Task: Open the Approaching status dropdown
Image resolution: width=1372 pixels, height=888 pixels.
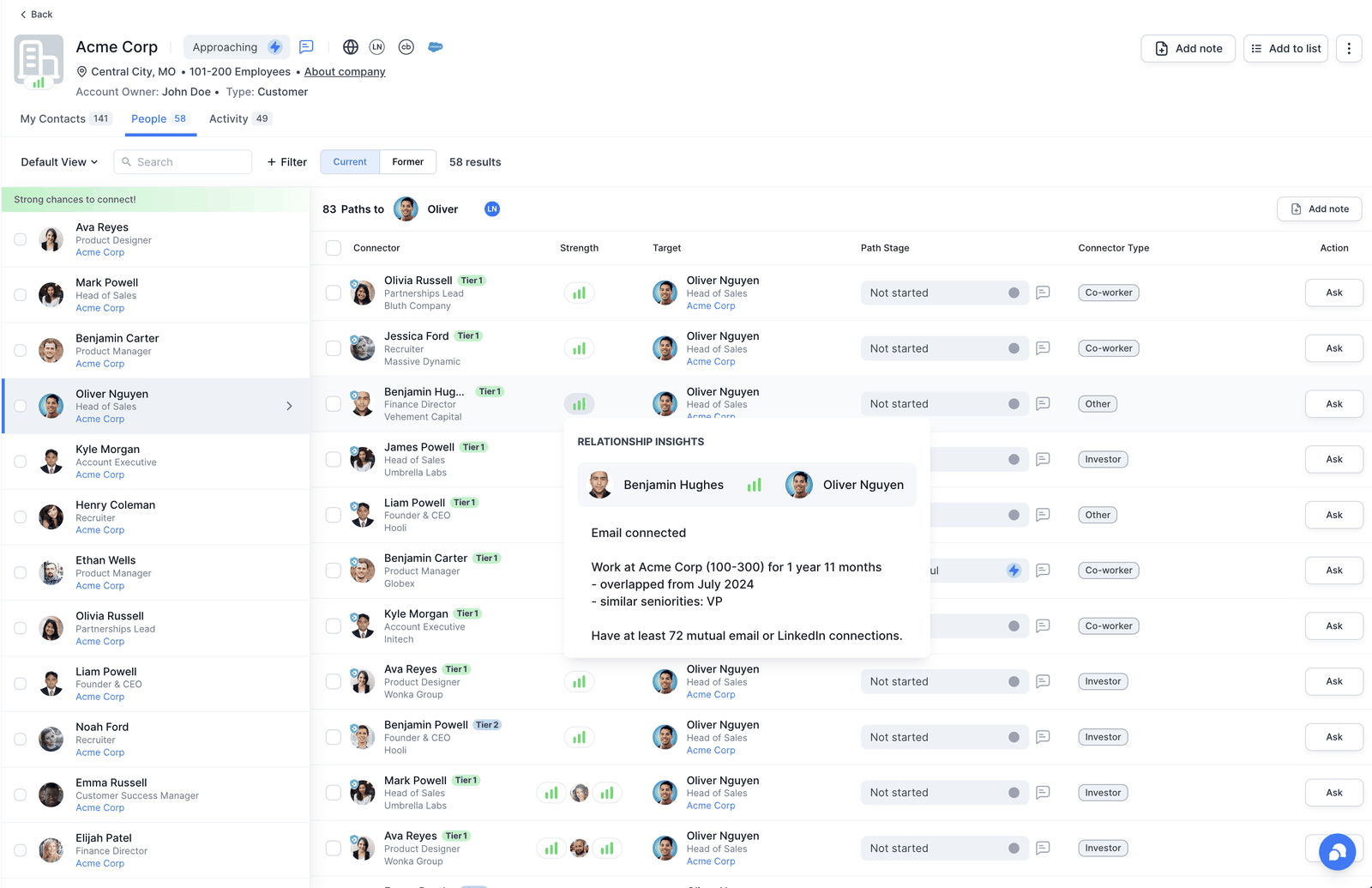Action: point(237,47)
